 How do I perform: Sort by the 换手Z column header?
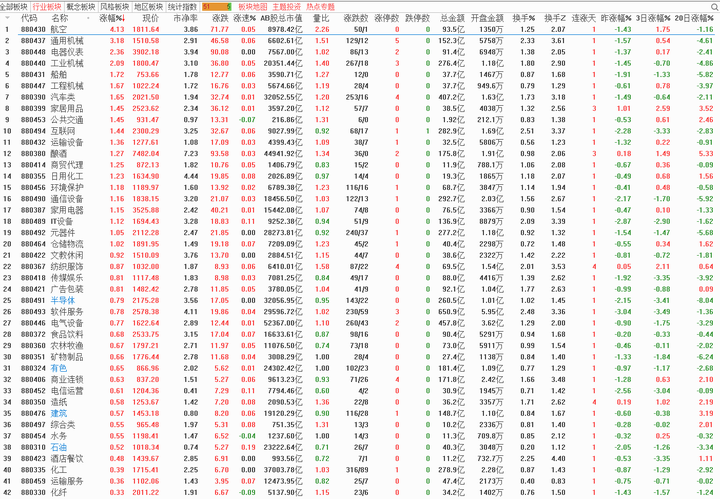(x=555, y=18)
